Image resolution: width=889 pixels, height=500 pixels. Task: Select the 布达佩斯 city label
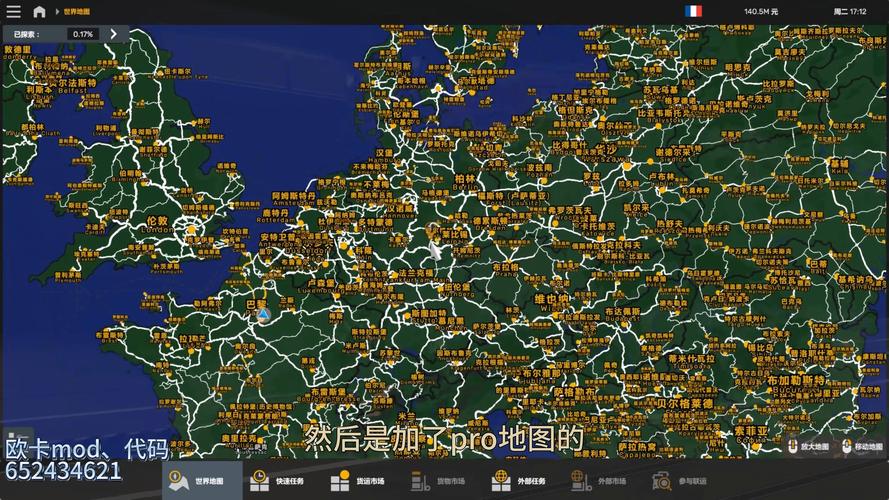[x=622, y=312]
